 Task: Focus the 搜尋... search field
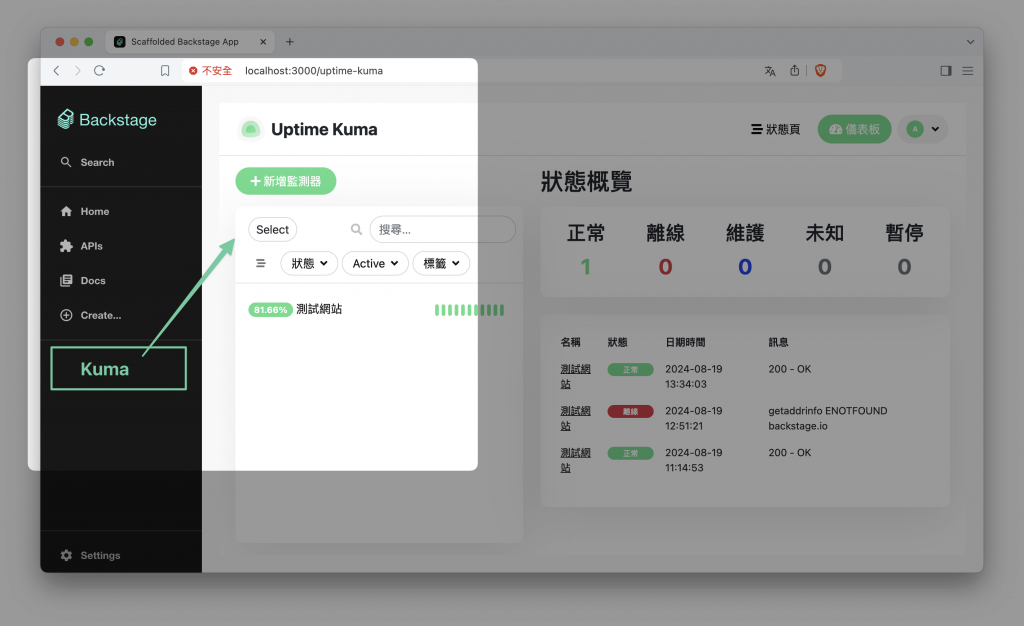tap(442, 230)
